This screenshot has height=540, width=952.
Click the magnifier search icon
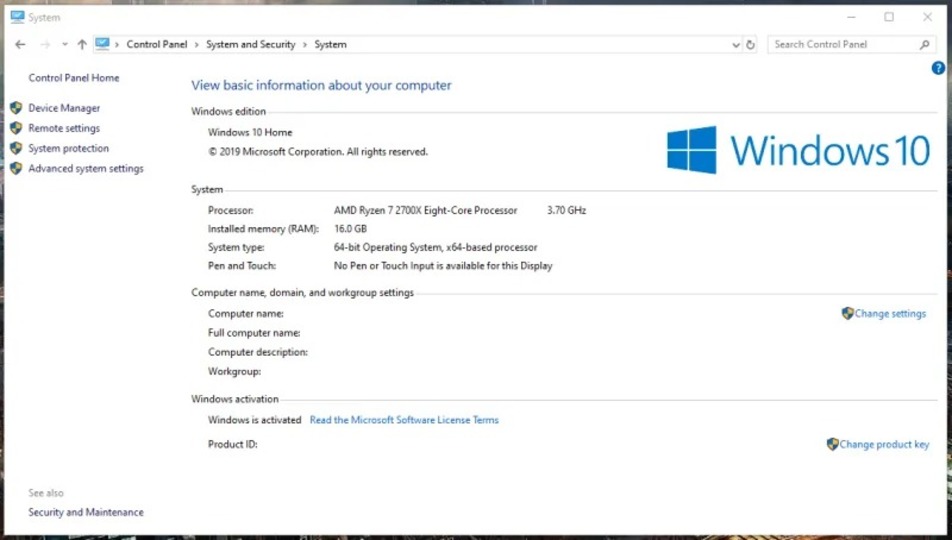tap(924, 44)
